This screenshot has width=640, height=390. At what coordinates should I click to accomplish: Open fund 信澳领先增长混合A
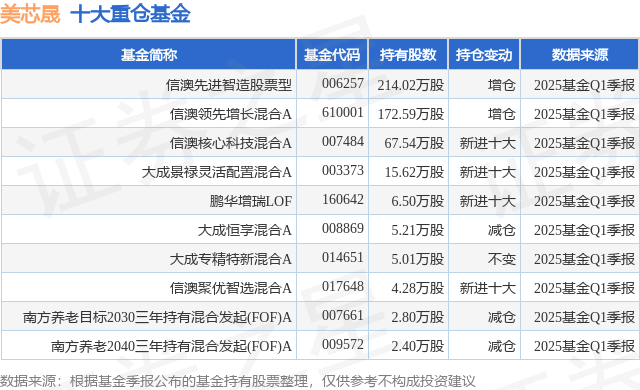231,114
